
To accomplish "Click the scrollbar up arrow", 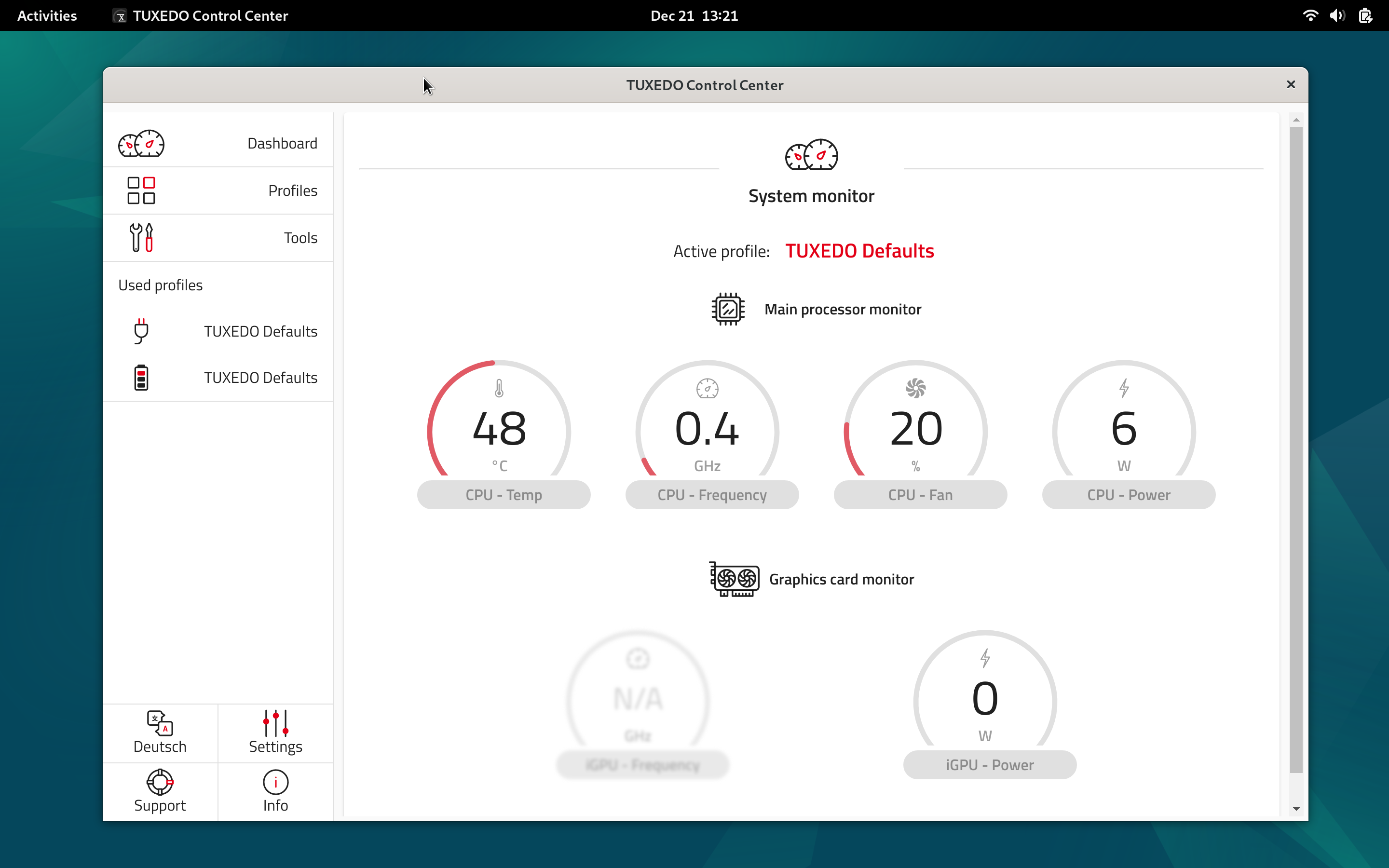I will coord(1296,120).
